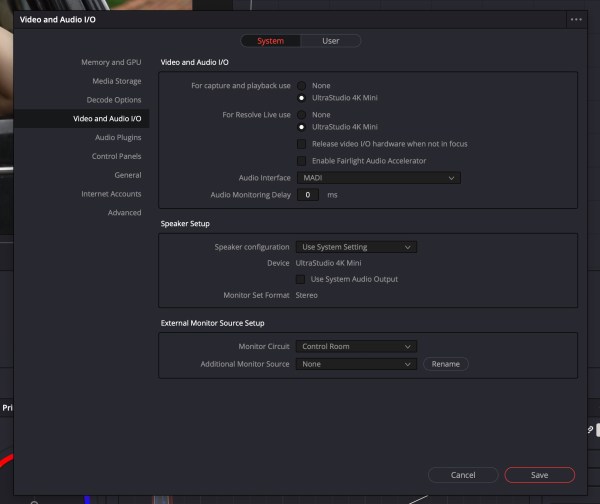Select None for capture and playback

click(301, 86)
